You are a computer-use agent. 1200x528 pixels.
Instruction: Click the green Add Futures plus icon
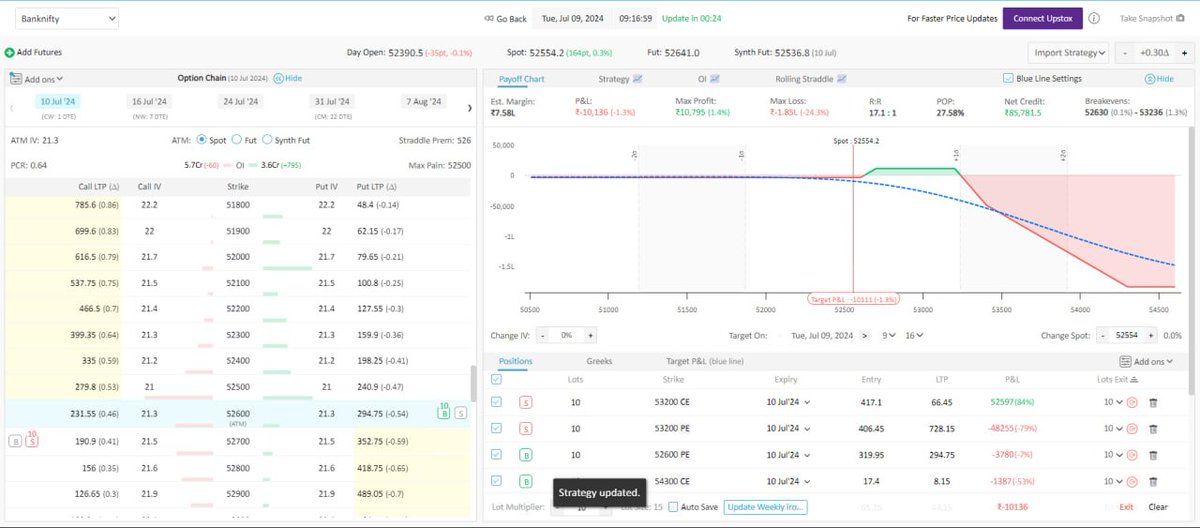(9, 51)
